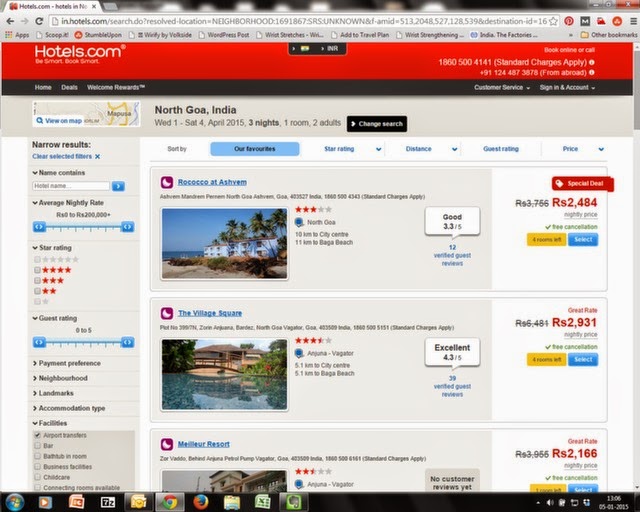The height and width of the screenshot is (512, 640).
Task: Click the Hotel name input field
Action: pos(71,186)
